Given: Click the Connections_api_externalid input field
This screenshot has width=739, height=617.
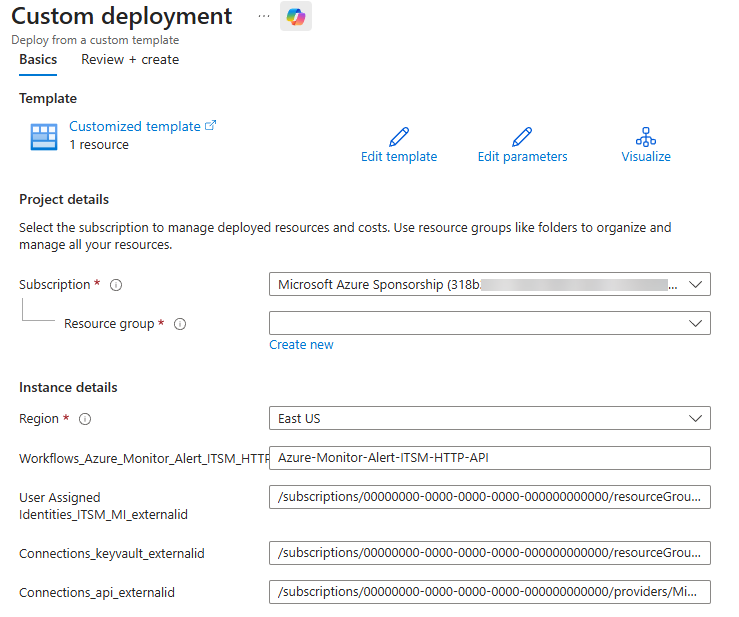Looking at the screenshot, I should click(489, 592).
